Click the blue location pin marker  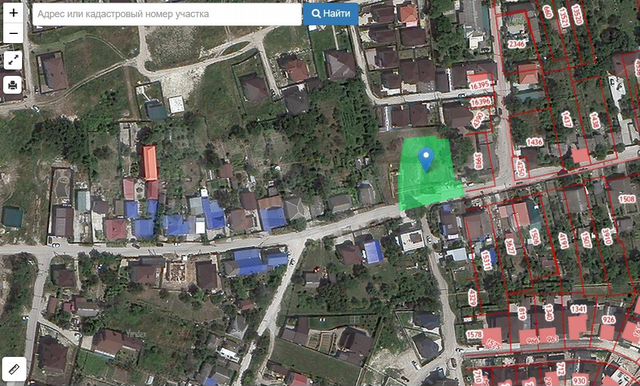(426, 160)
